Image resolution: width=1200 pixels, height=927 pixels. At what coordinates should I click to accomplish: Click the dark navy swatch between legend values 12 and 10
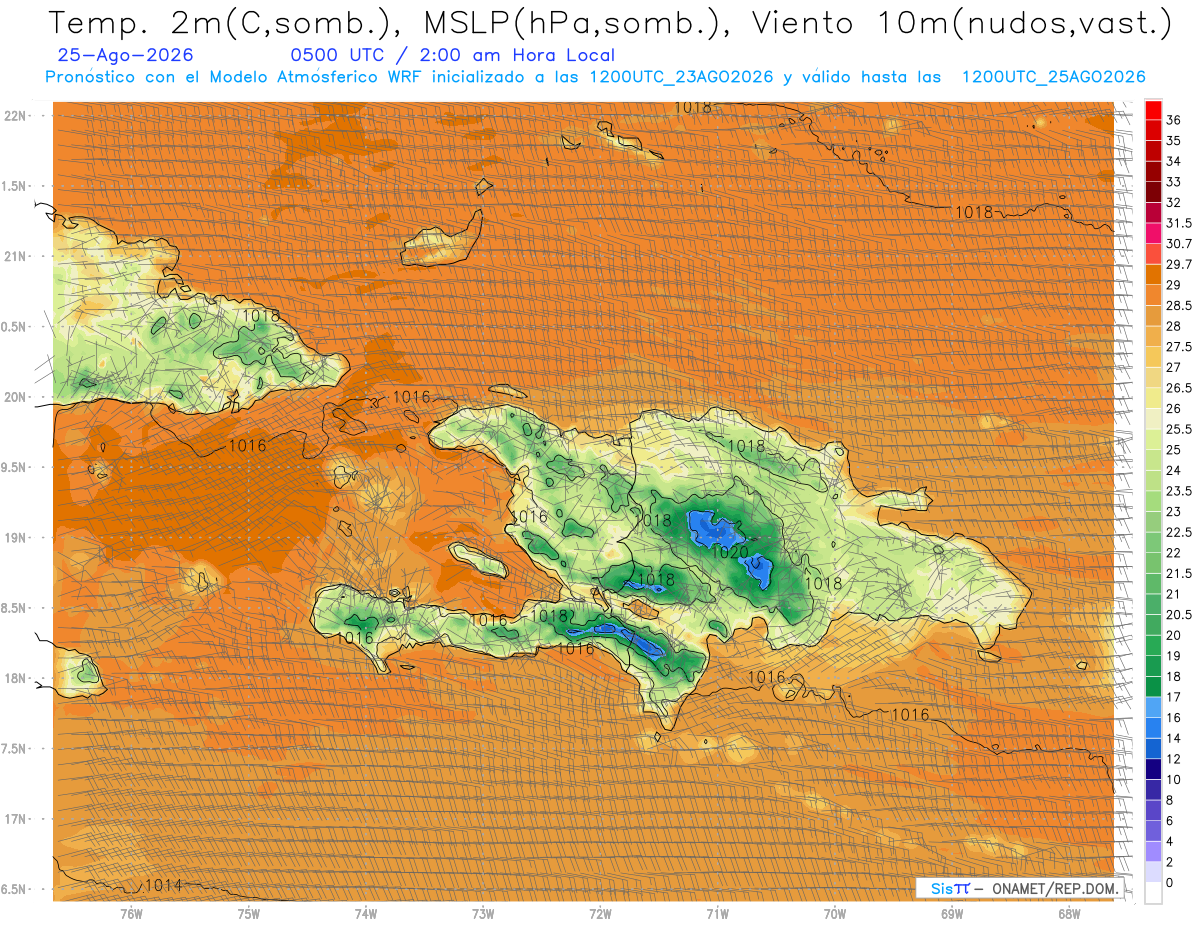(1153, 769)
